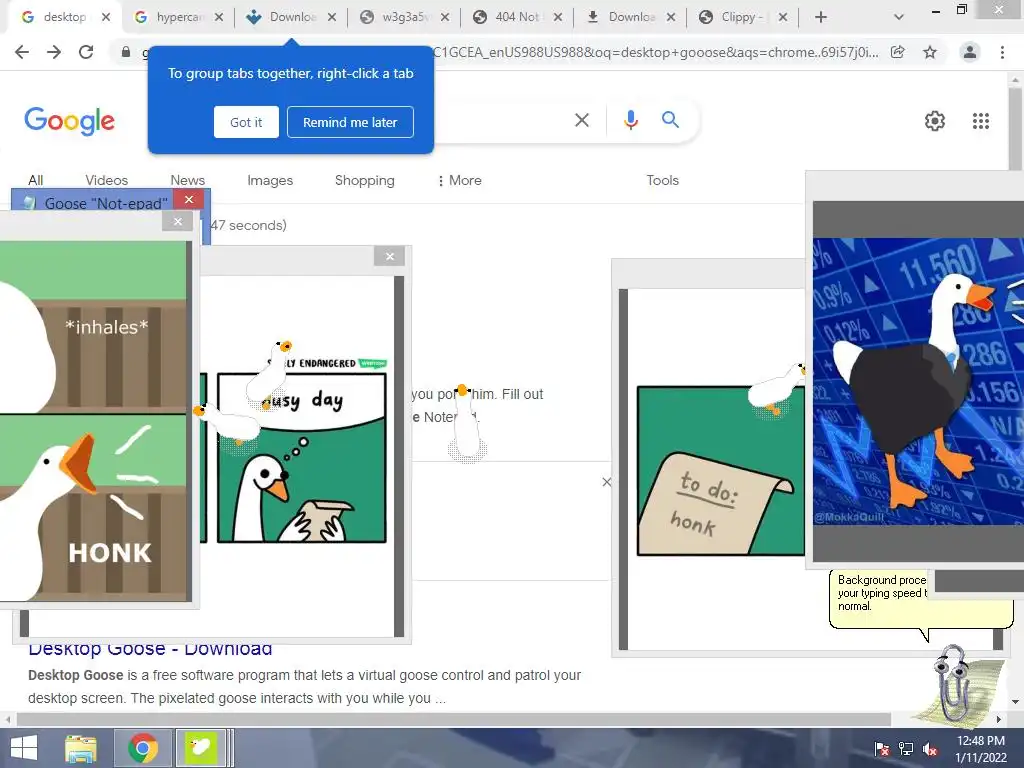Open the Desktop Goose taskbar app
Viewport: 1024px width, 768px height.
pos(200,748)
